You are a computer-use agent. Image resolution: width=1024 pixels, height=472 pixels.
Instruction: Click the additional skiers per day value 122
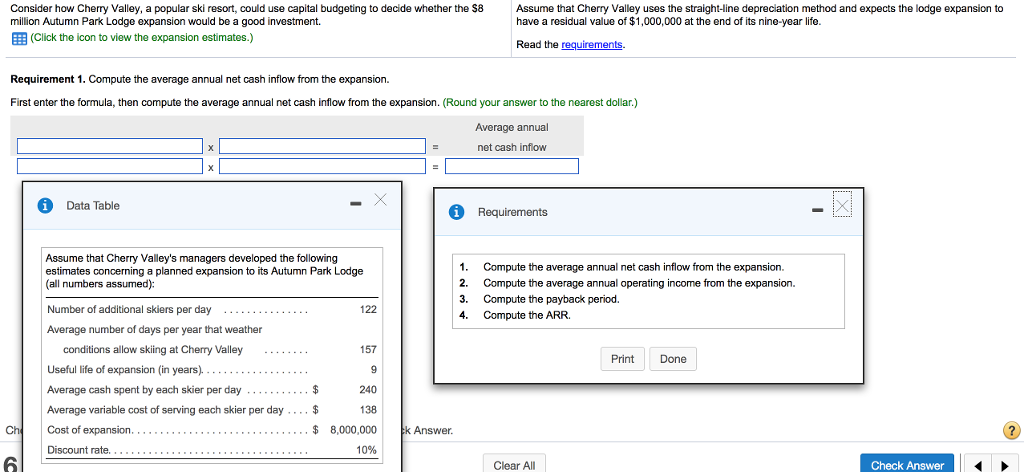tap(368, 309)
